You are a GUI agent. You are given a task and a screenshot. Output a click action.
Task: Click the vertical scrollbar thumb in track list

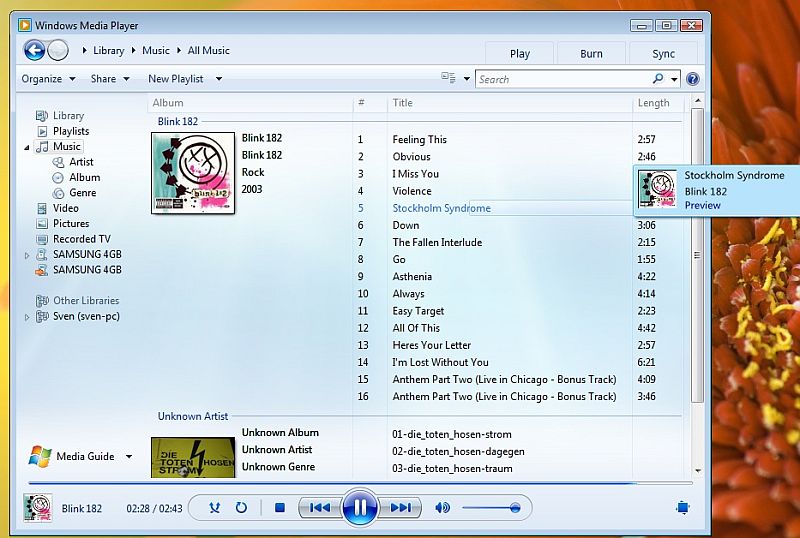coord(697,255)
